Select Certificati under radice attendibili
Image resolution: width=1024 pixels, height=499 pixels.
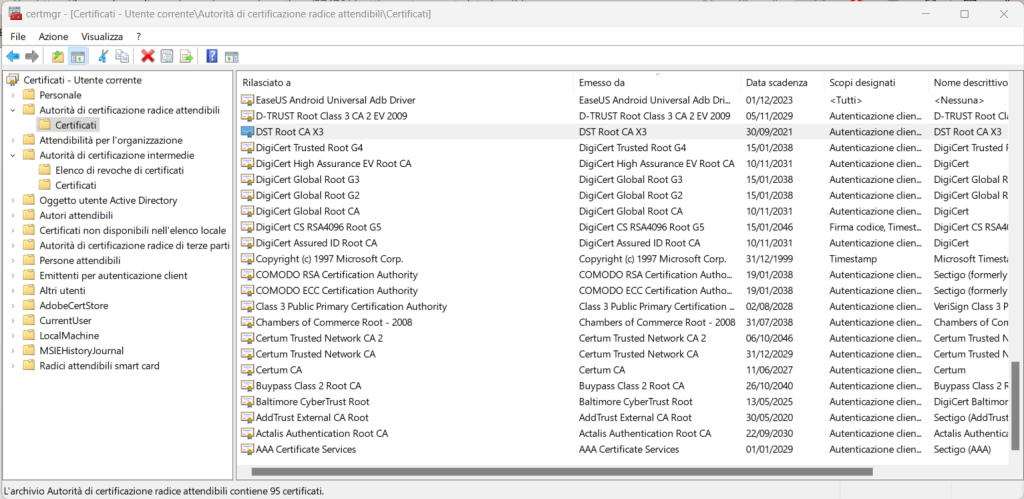[76, 125]
